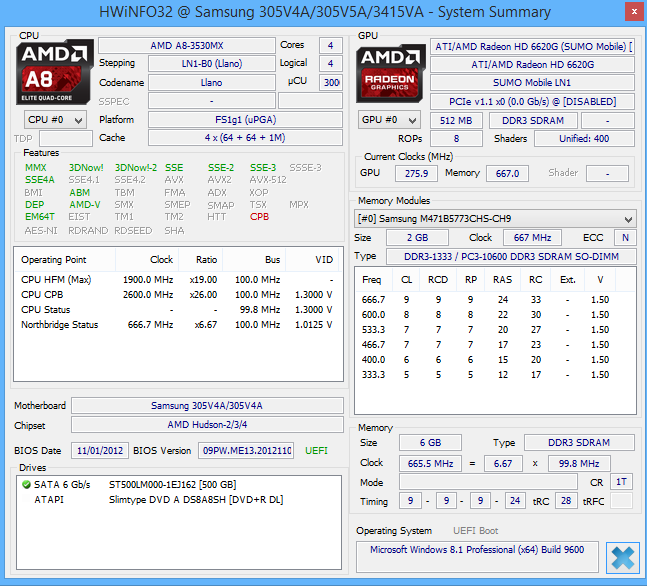Click the cache field 4 x (64 + 64 + 1M)
This screenshot has height=586, width=647.
coord(245,138)
